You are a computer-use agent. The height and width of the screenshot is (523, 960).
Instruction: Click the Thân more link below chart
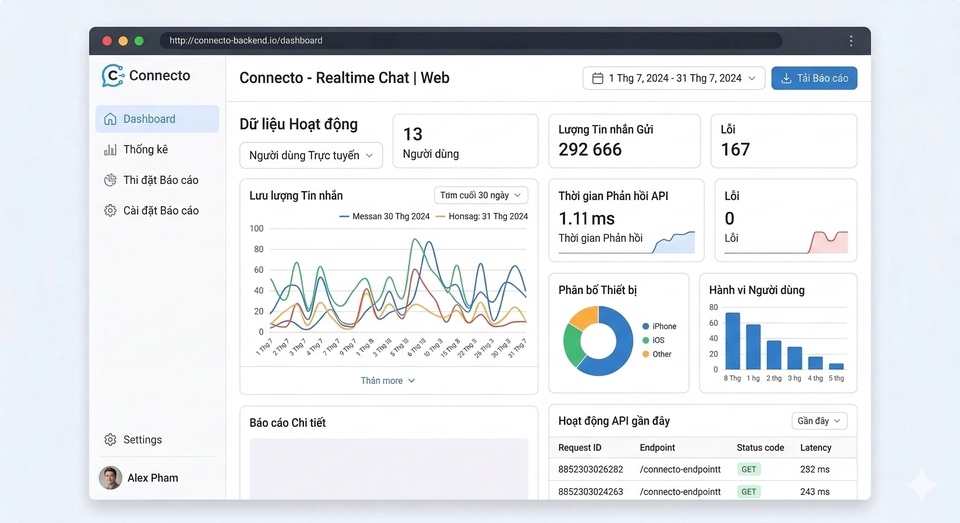click(x=388, y=381)
